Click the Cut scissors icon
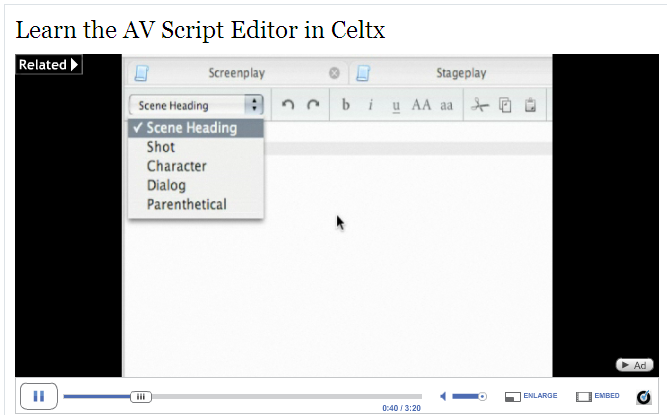The image size is (667, 415). pos(480,105)
